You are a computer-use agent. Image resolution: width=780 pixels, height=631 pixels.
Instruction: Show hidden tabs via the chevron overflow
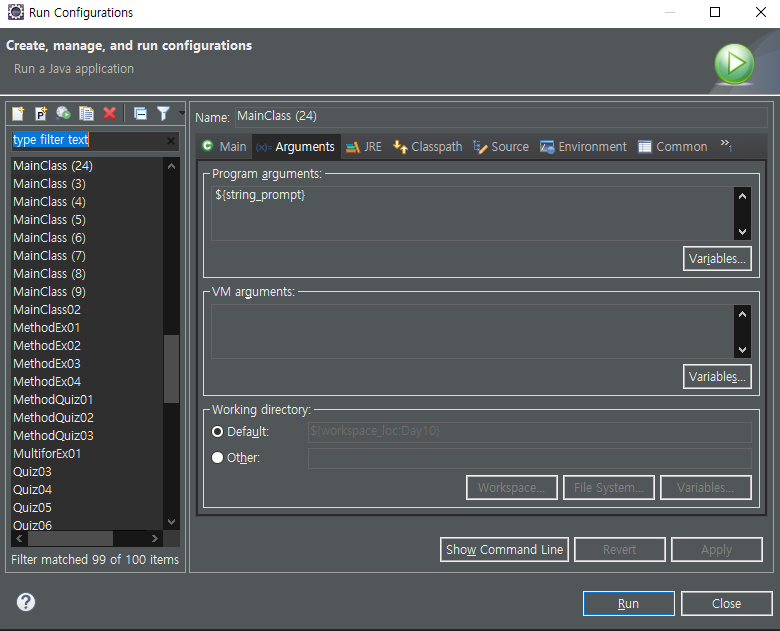[x=726, y=145]
